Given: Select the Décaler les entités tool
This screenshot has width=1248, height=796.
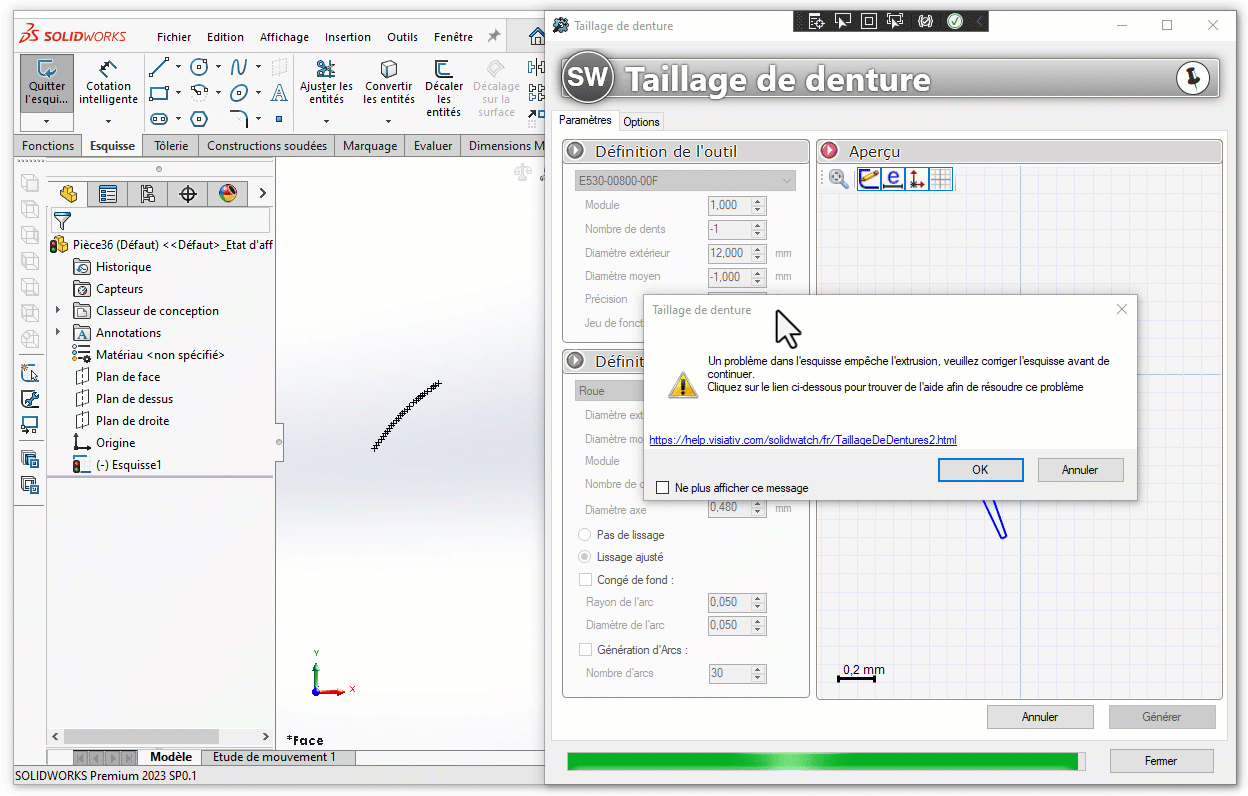Looking at the screenshot, I should (x=443, y=70).
